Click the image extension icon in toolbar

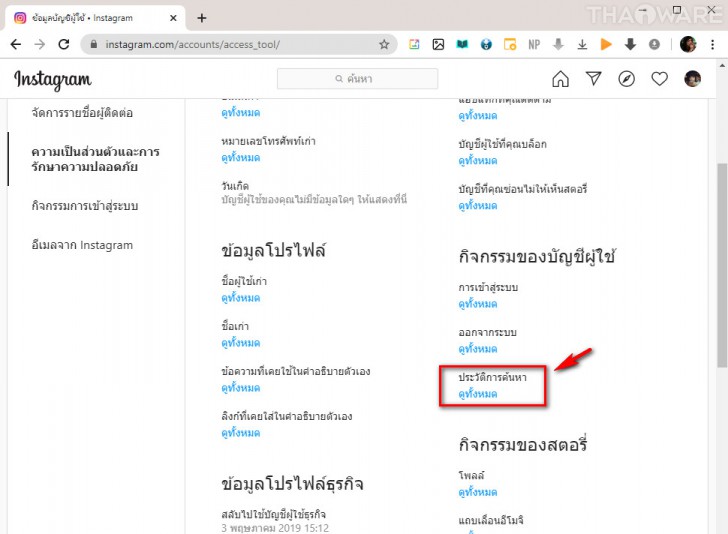(x=438, y=45)
